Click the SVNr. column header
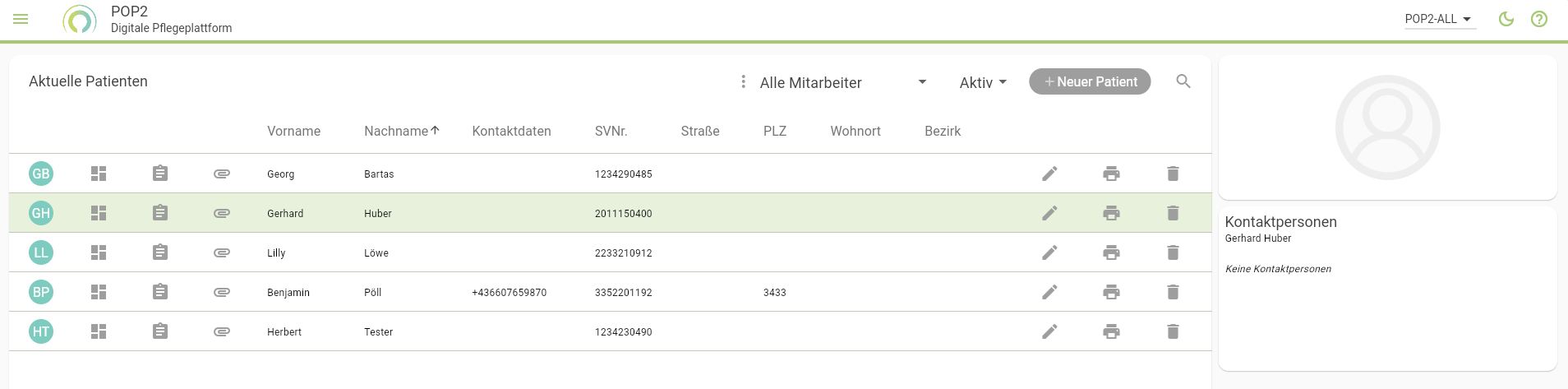The height and width of the screenshot is (389, 1568). [611, 131]
